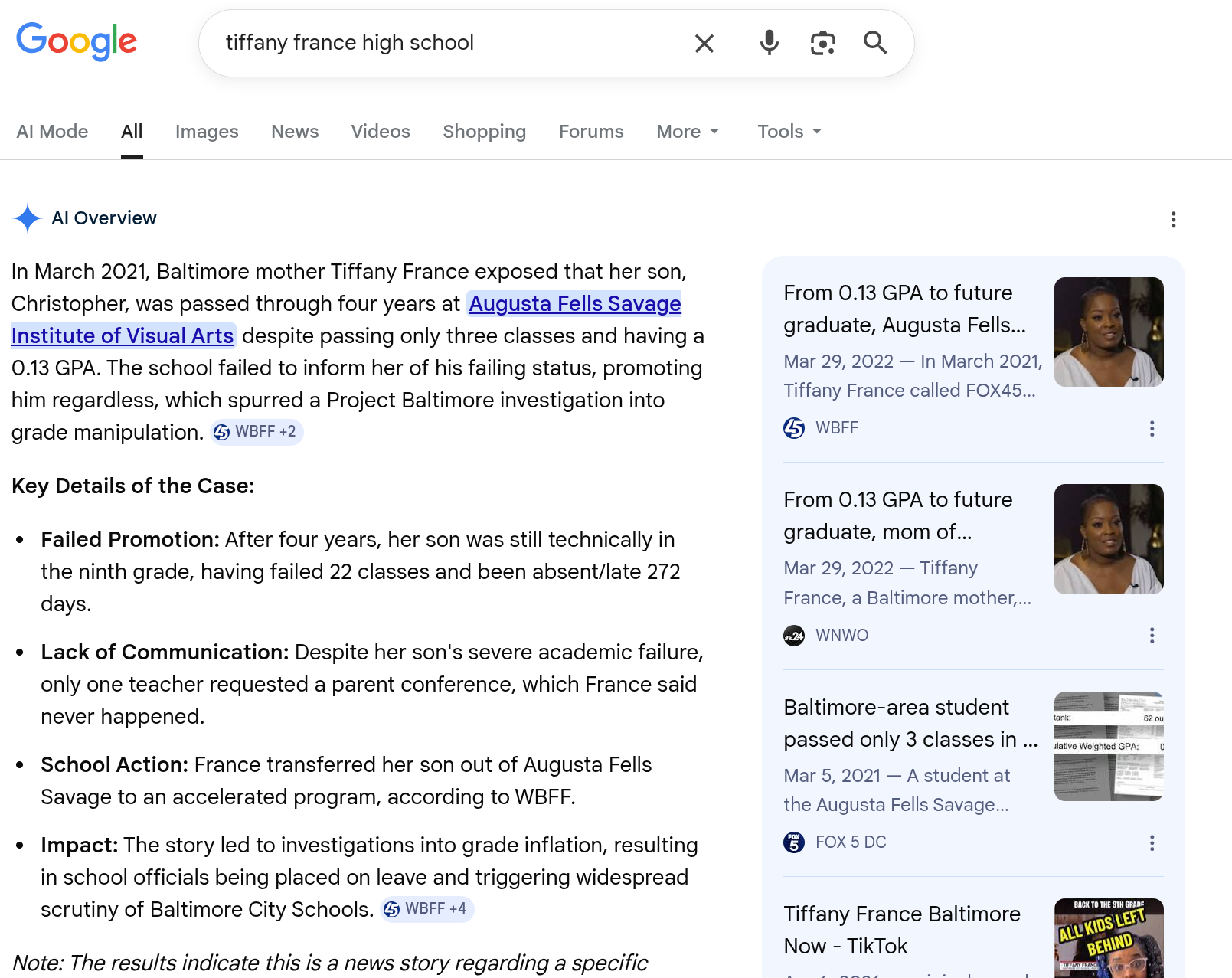The image size is (1232, 978).
Task: Open options menu for FOX 5 DC card
Action: coord(1152,843)
